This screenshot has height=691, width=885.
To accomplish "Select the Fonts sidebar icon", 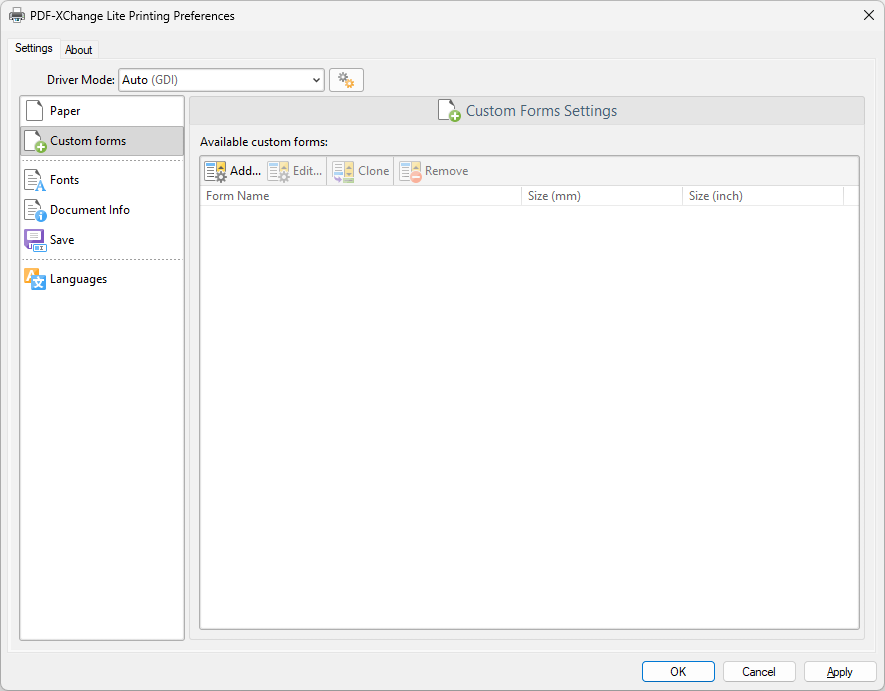I will click(x=35, y=180).
